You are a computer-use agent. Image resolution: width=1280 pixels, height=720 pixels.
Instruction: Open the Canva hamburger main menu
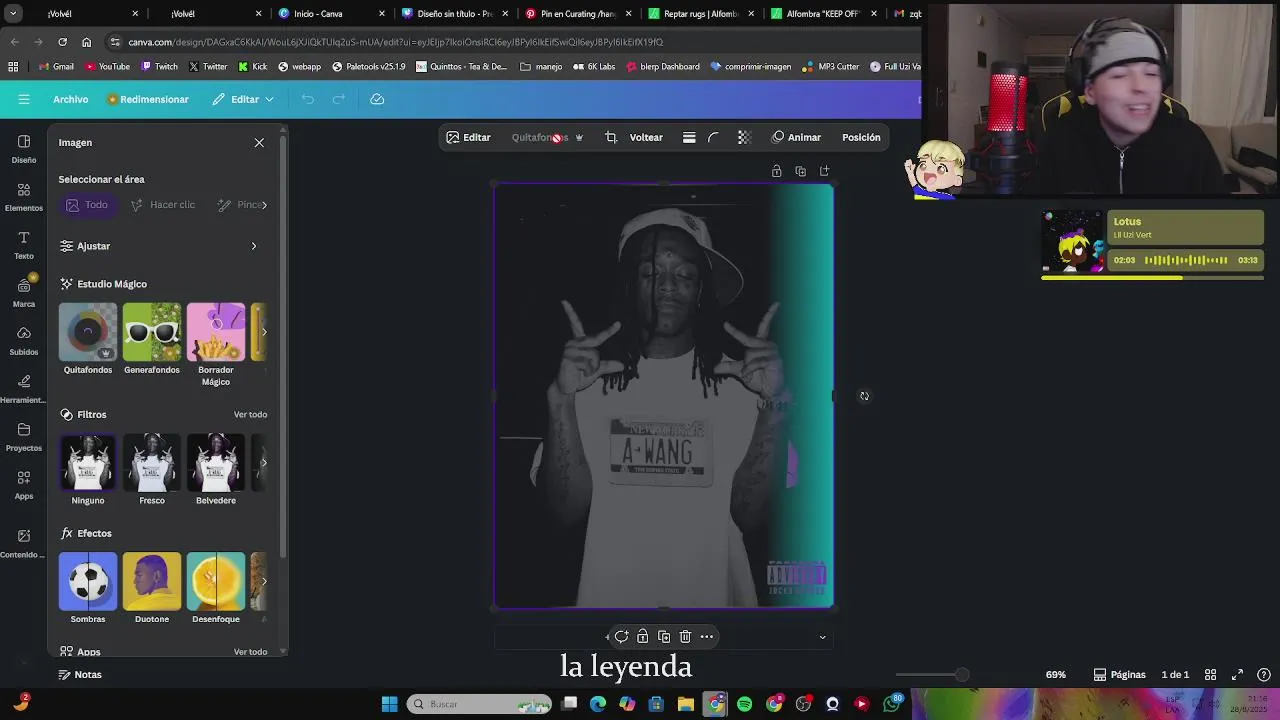pos(24,99)
